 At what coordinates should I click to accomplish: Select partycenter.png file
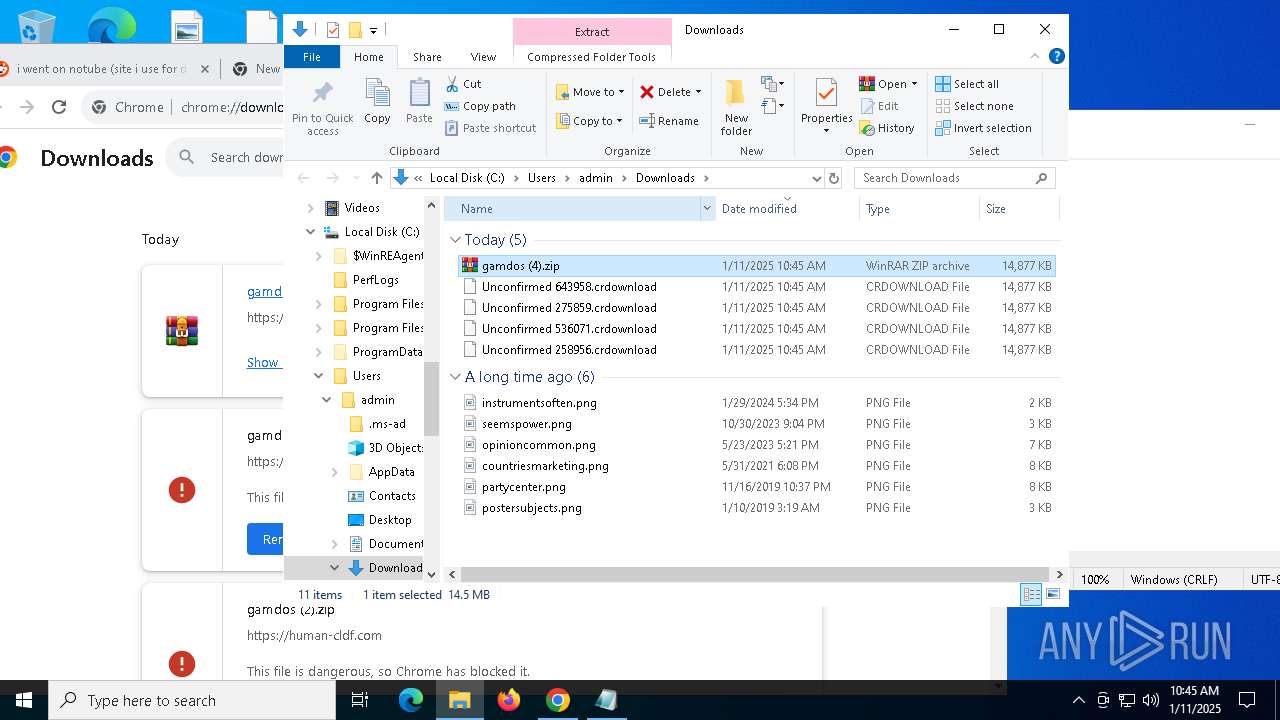pos(757,487)
